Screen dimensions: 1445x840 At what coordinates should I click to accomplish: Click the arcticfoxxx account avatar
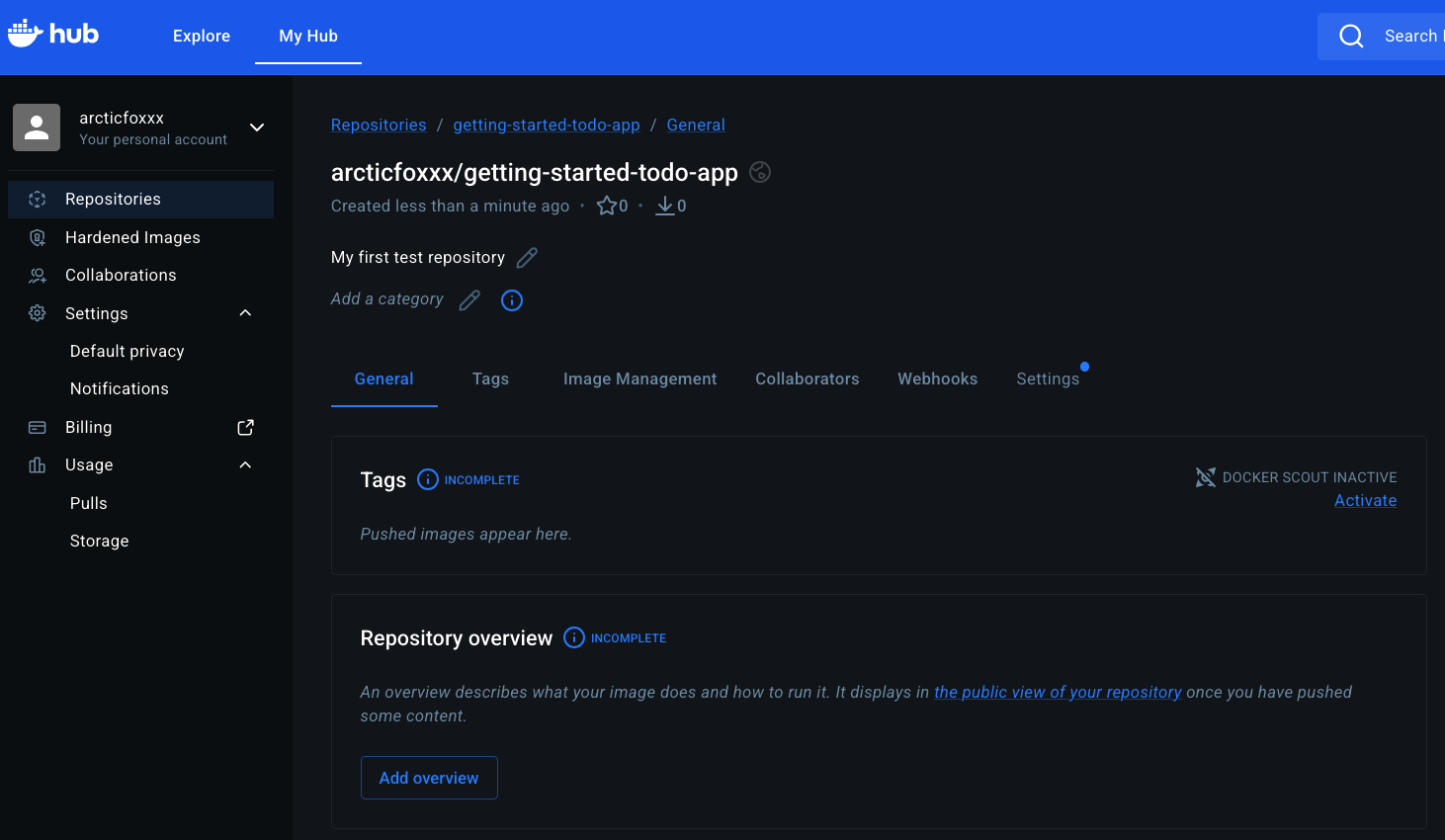(x=37, y=127)
